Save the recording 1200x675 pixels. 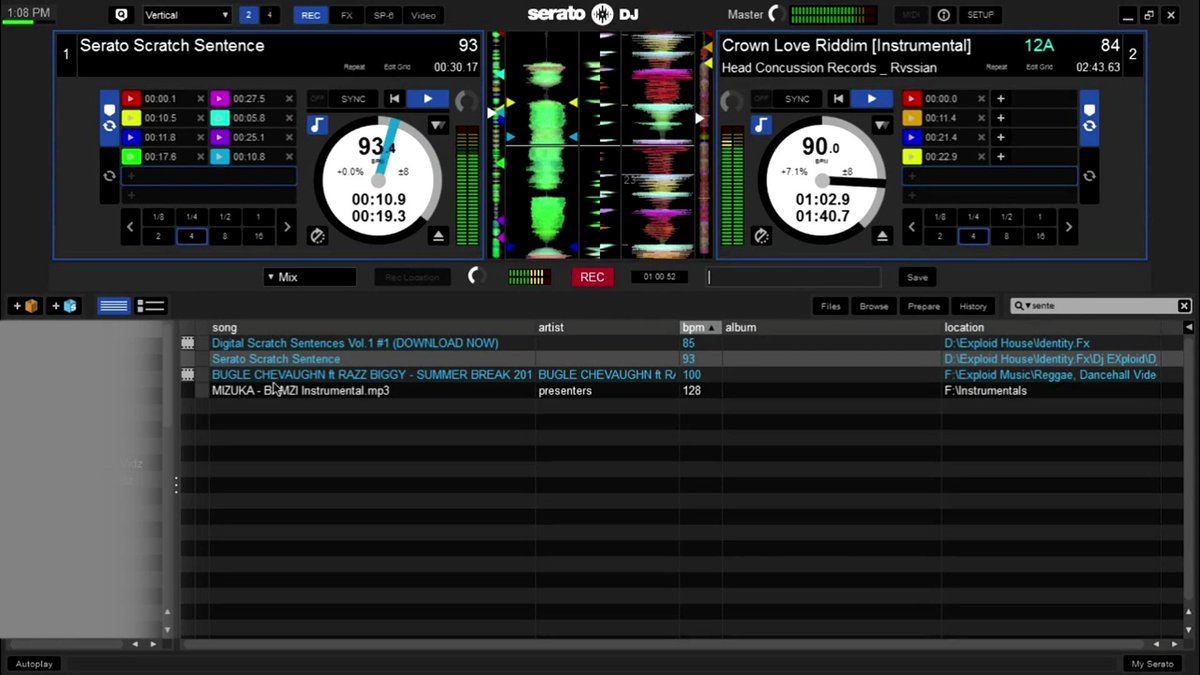[x=917, y=277]
